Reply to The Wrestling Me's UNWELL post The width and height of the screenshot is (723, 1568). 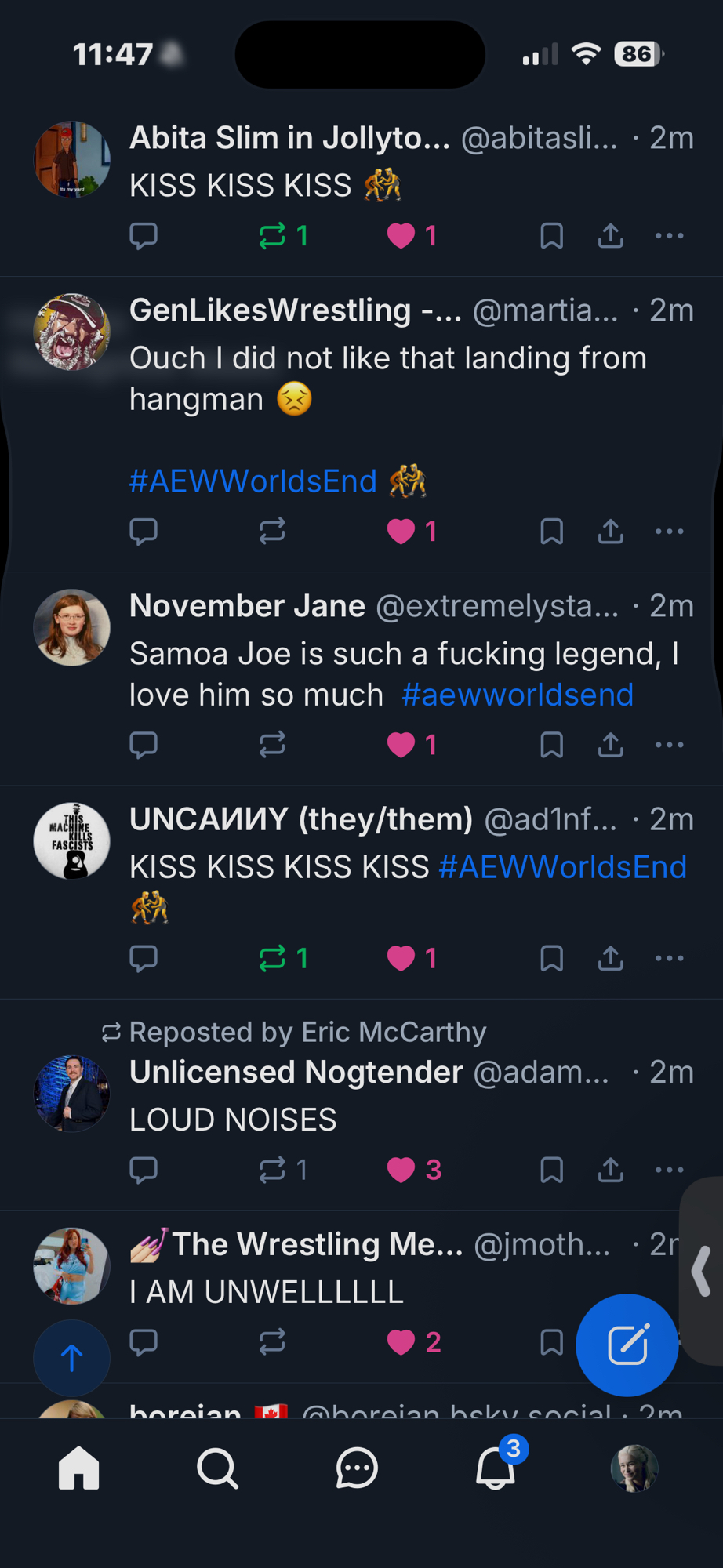(x=144, y=1342)
